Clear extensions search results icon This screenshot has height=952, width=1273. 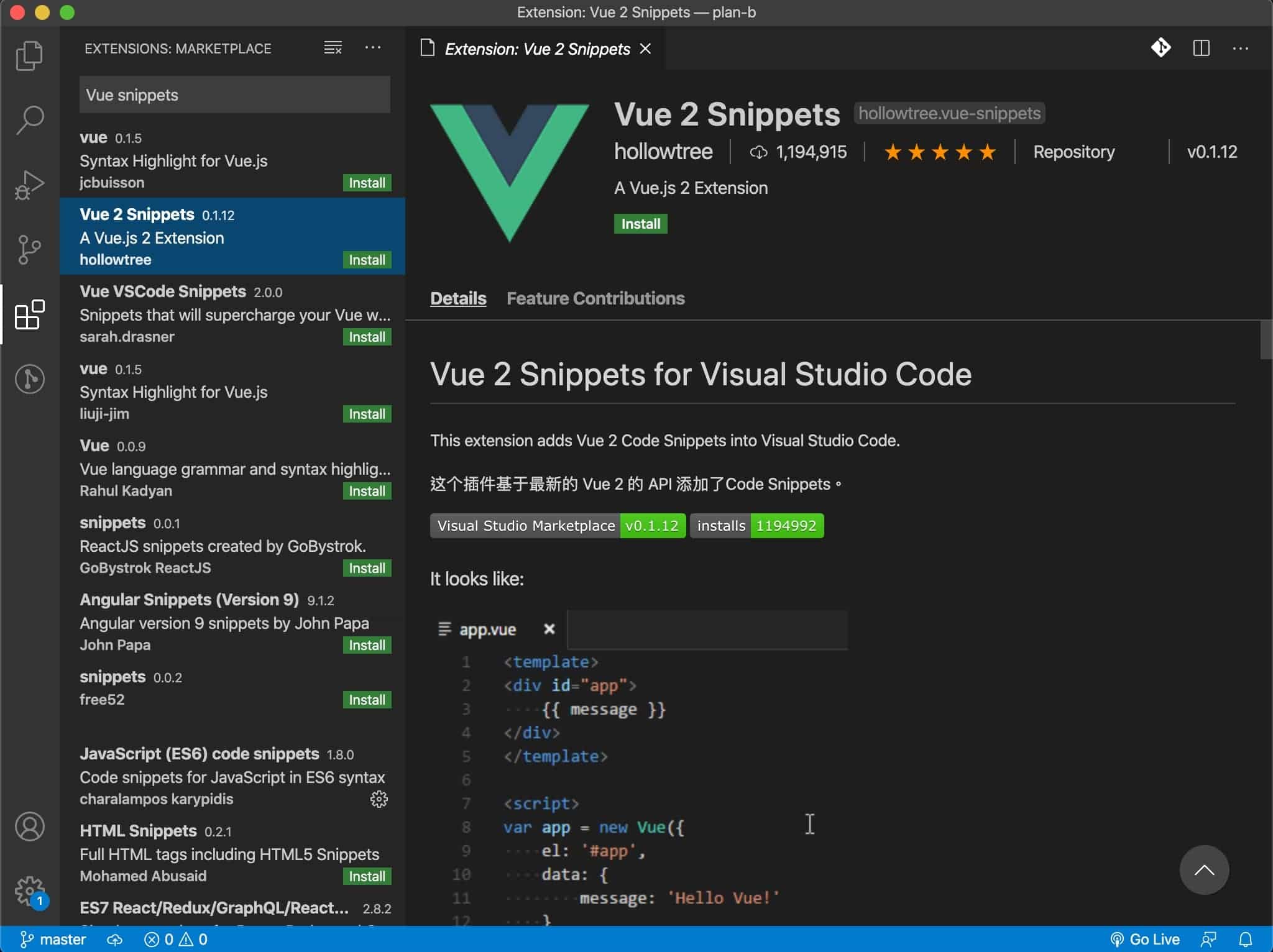point(333,48)
